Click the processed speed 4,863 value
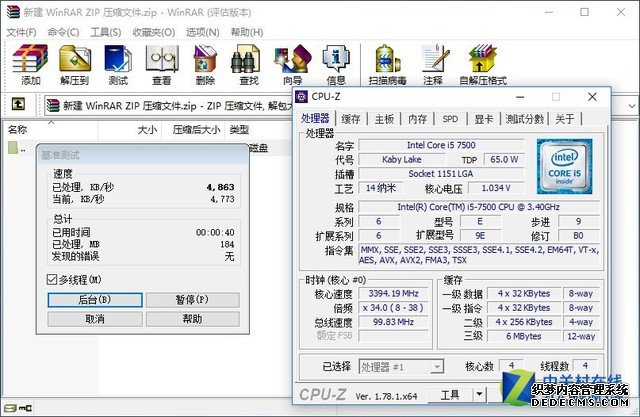 (x=220, y=187)
